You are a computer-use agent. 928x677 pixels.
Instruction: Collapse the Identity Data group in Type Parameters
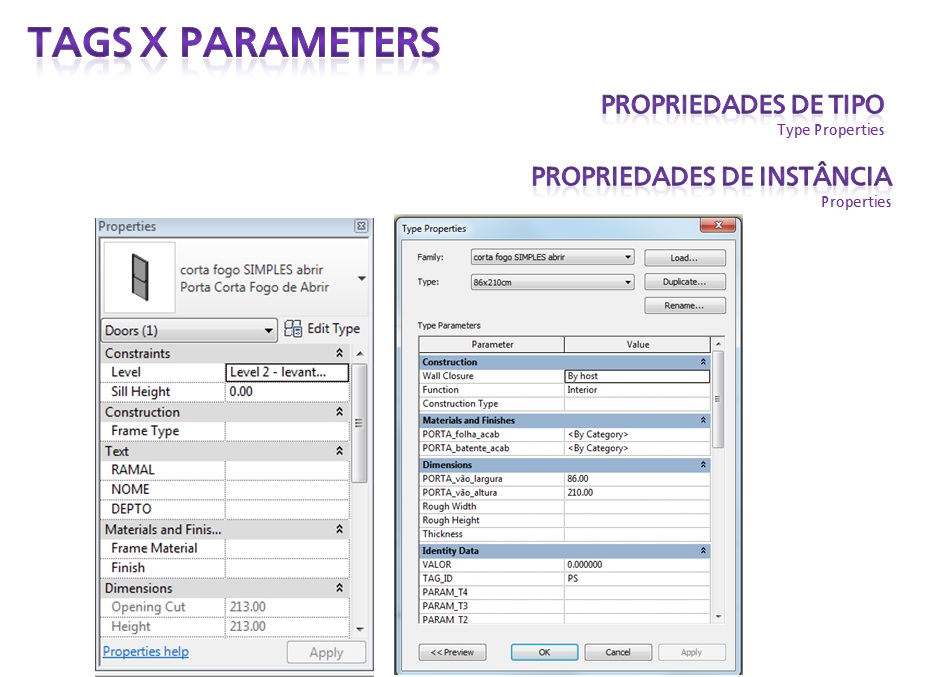704,550
